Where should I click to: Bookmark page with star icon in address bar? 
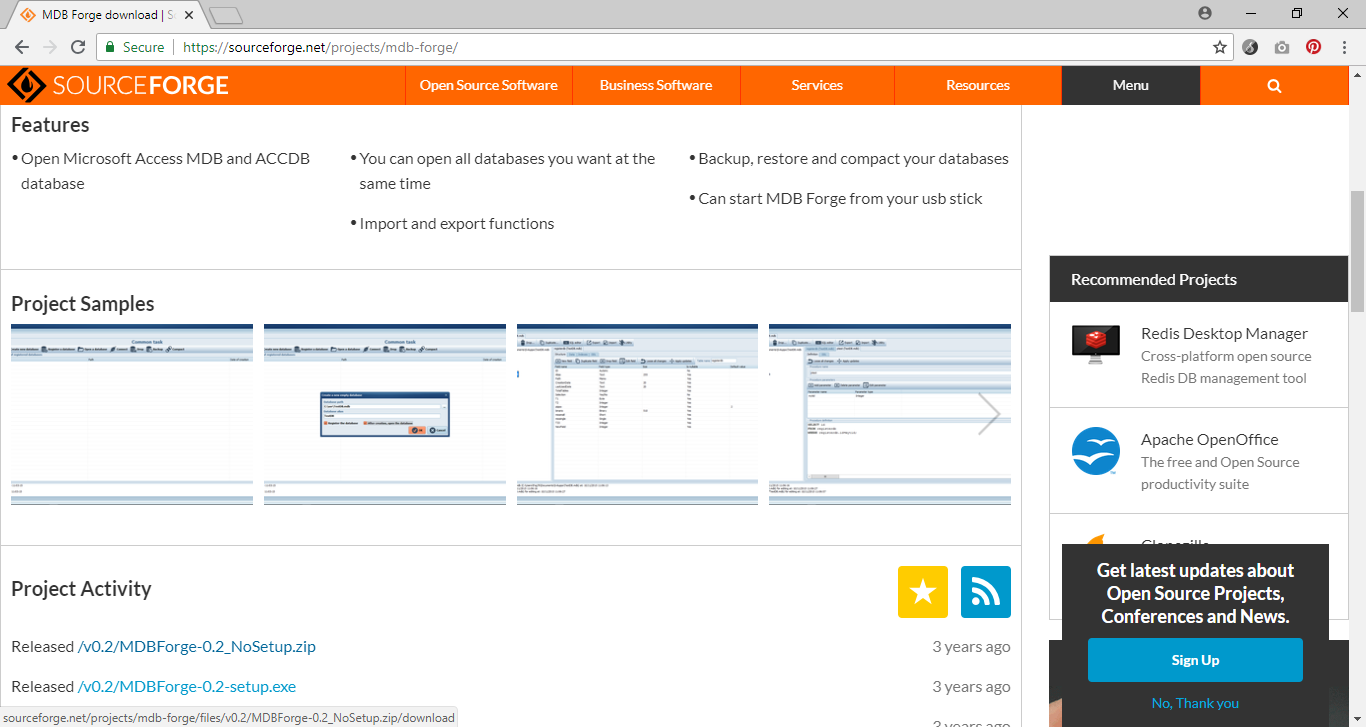pyautogui.click(x=1219, y=47)
